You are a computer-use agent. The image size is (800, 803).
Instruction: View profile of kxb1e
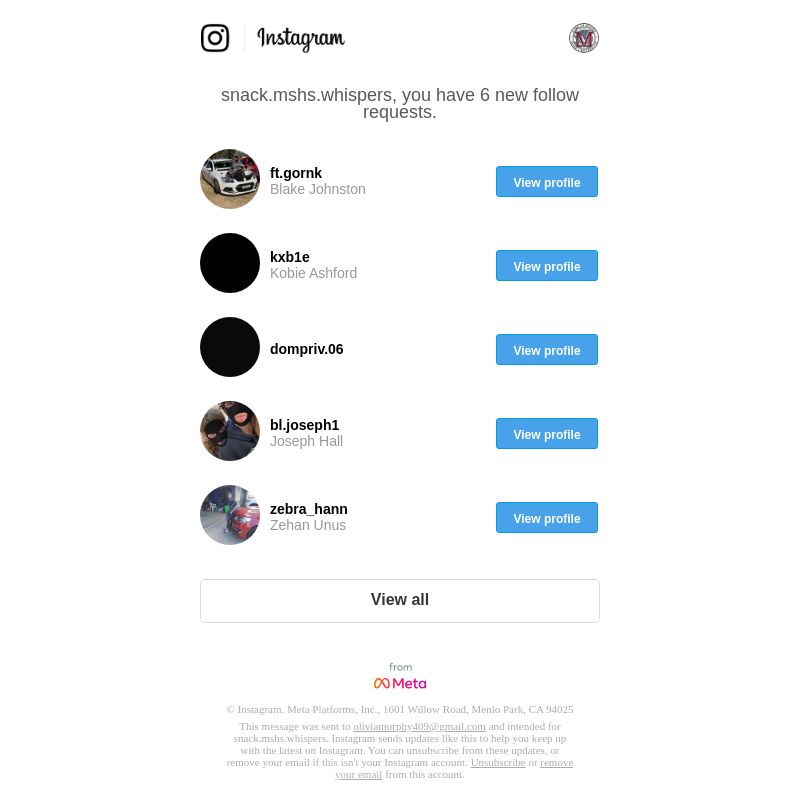pyautogui.click(x=546, y=265)
